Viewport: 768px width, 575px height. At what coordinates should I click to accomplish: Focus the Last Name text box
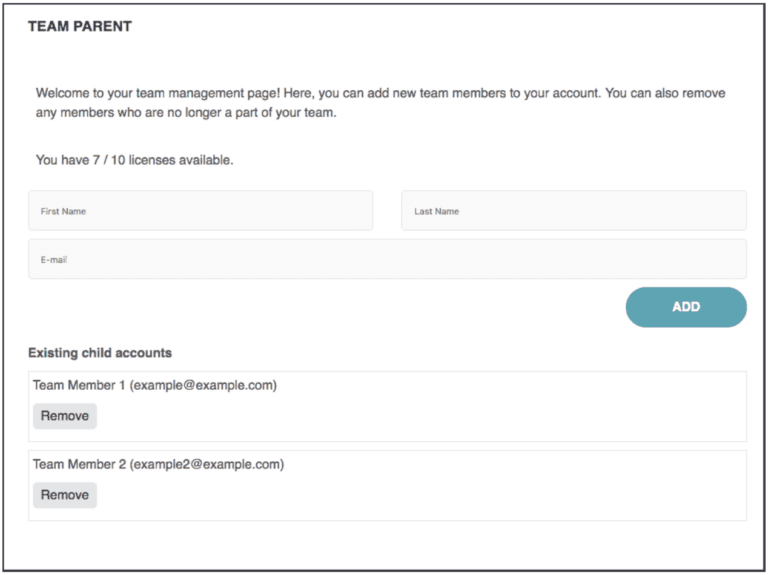pyautogui.click(x=573, y=211)
